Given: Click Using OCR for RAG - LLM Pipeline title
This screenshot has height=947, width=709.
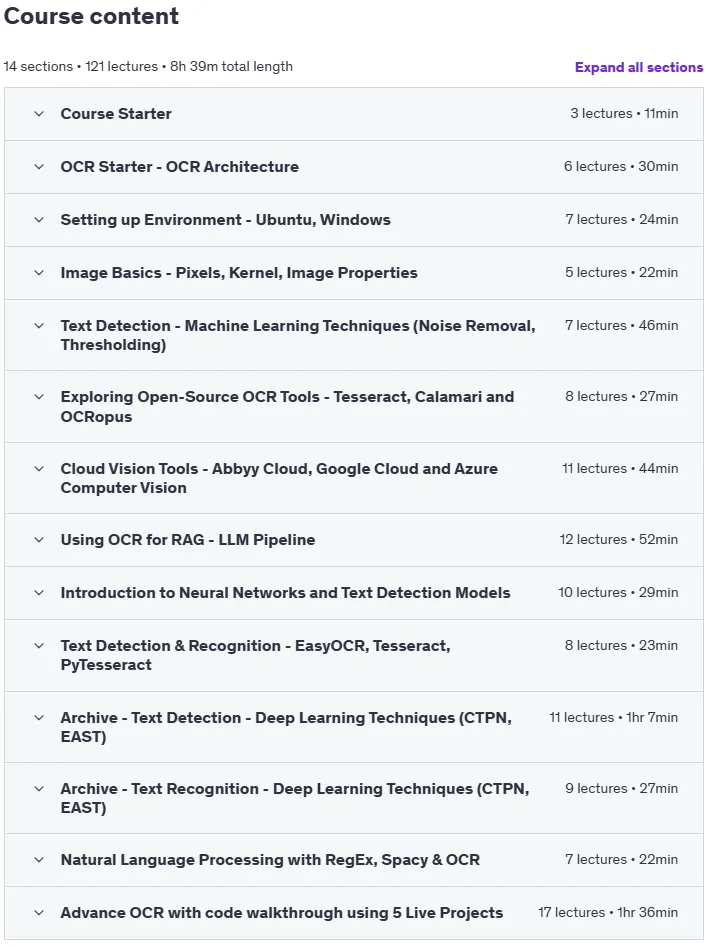Looking at the screenshot, I should coord(188,539).
